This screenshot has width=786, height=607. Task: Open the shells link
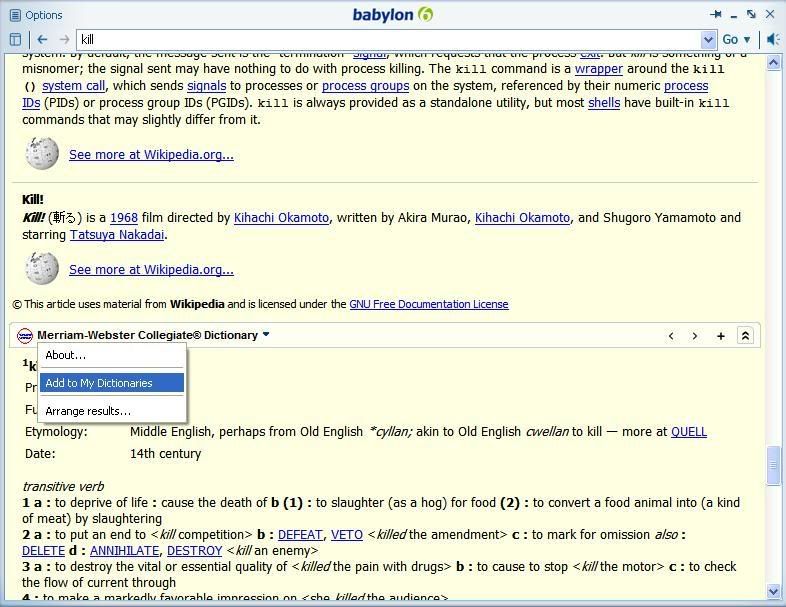pyautogui.click(x=604, y=103)
